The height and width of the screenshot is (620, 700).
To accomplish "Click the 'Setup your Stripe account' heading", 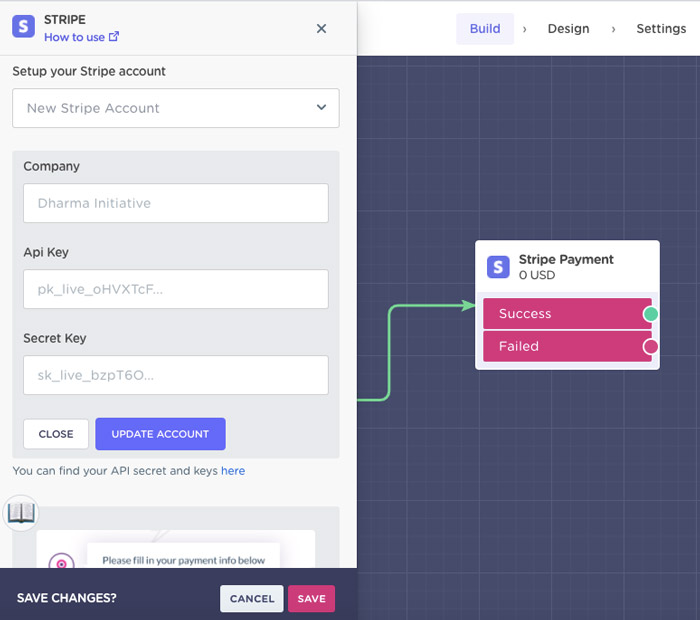I will 89,71.
